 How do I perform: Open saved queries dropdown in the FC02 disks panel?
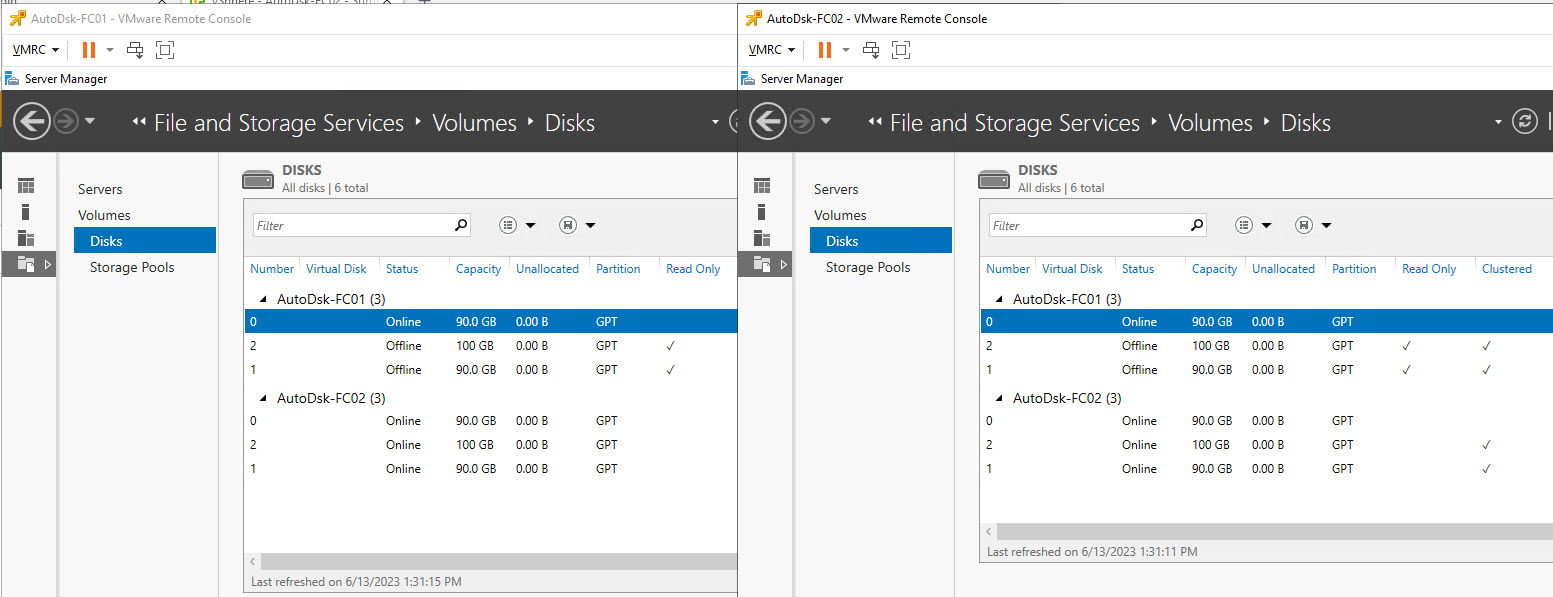(1313, 225)
